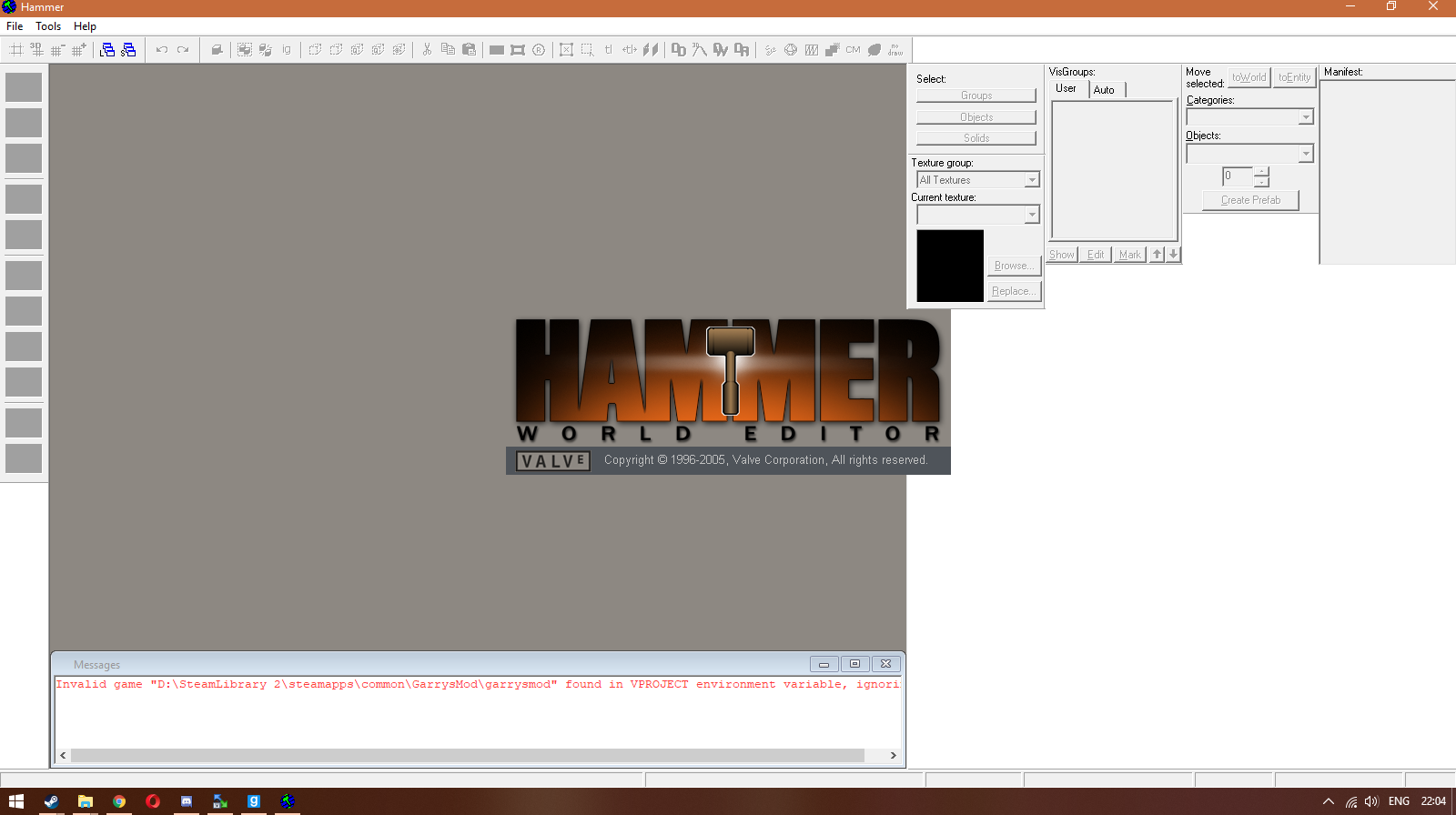Click the toWorld button
1456x815 pixels.
click(x=1249, y=77)
